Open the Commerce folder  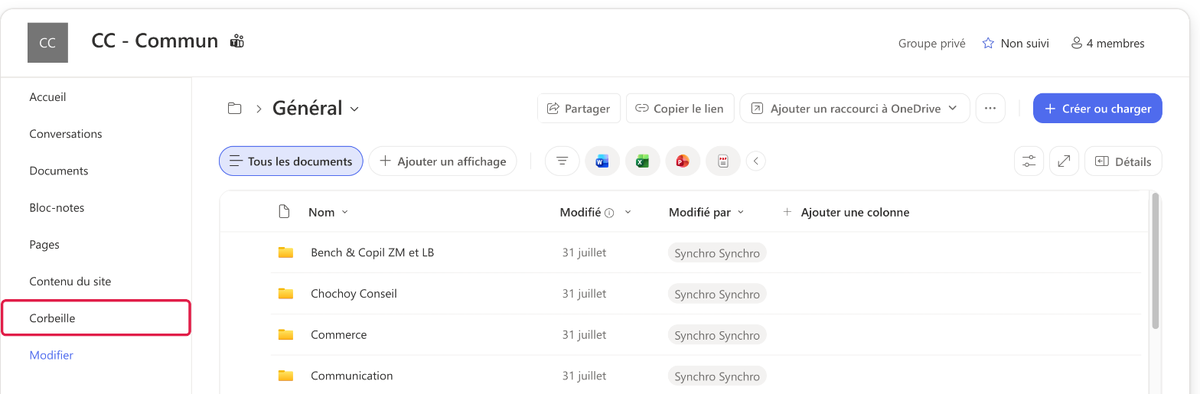pos(339,335)
